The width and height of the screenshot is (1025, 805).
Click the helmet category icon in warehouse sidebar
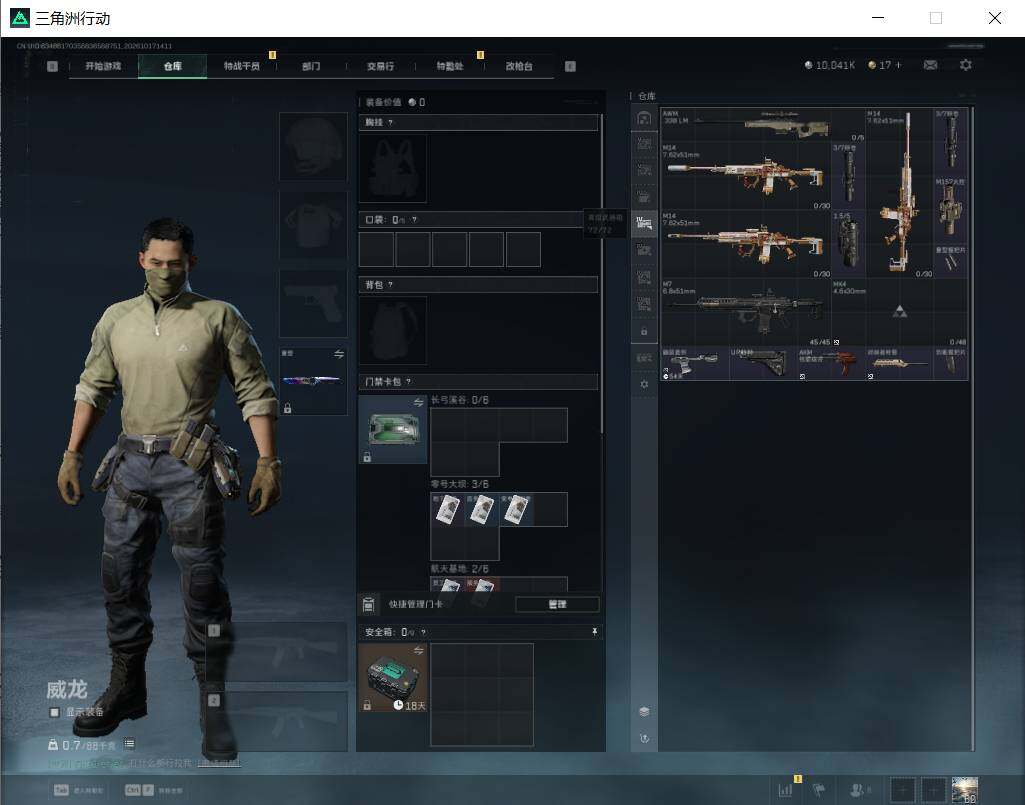(644, 118)
